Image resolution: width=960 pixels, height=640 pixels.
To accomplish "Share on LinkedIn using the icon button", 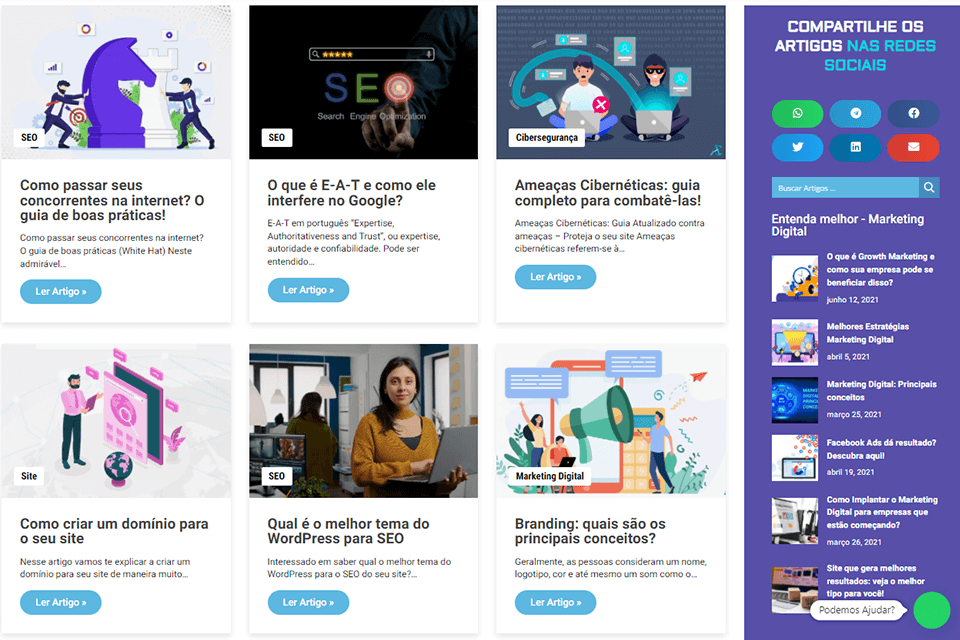I will [855, 147].
